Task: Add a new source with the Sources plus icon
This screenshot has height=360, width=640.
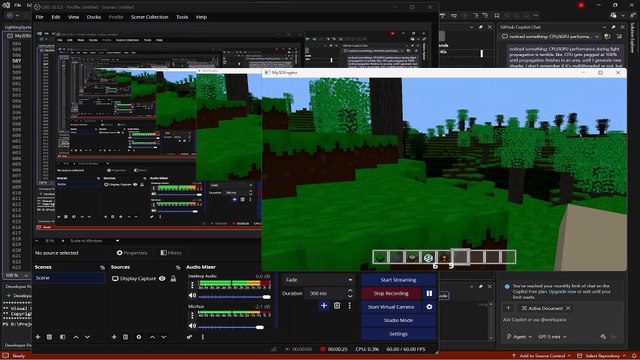Action: coord(114,337)
